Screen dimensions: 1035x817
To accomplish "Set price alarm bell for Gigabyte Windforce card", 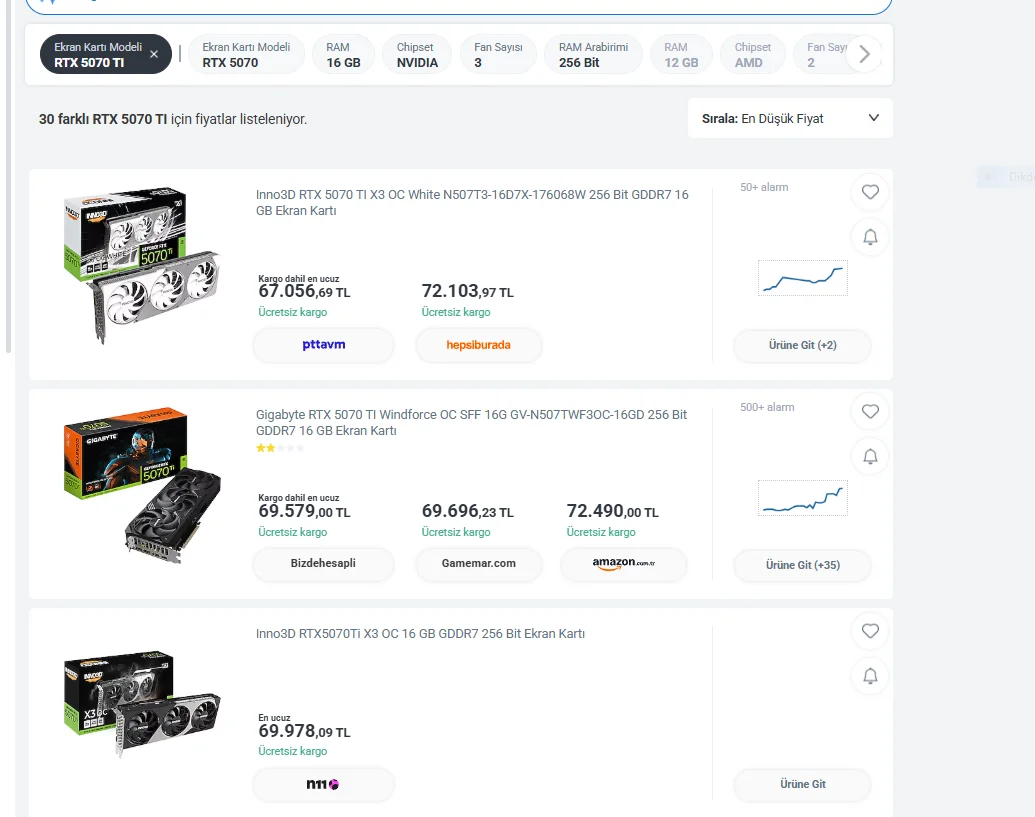I will [870, 457].
